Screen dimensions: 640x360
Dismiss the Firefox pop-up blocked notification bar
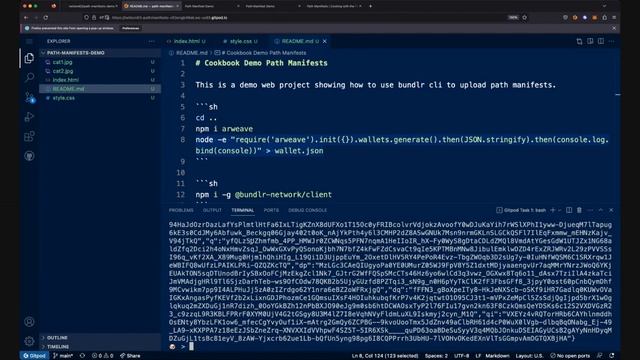[x=614, y=28]
